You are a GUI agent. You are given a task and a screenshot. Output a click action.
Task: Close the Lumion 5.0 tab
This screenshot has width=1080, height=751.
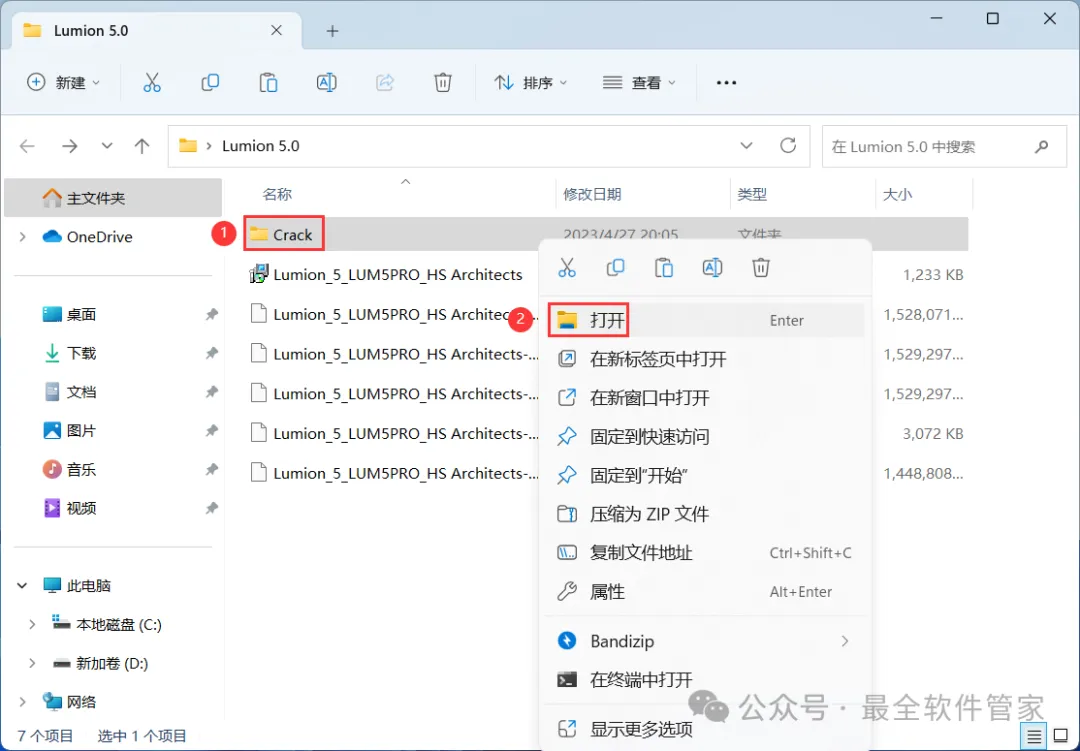tap(276, 30)
